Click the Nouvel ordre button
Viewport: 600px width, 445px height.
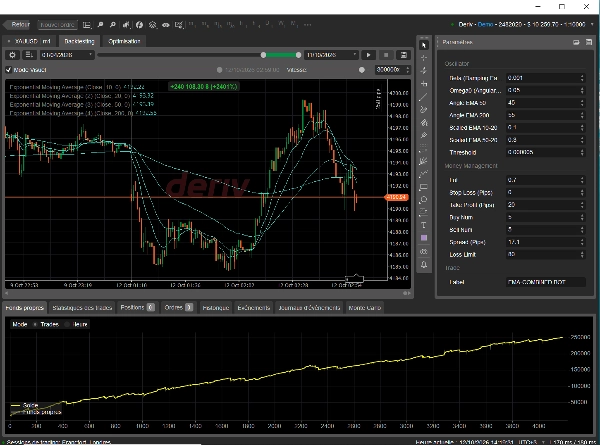pyautogui.click(x=57, y=25)
